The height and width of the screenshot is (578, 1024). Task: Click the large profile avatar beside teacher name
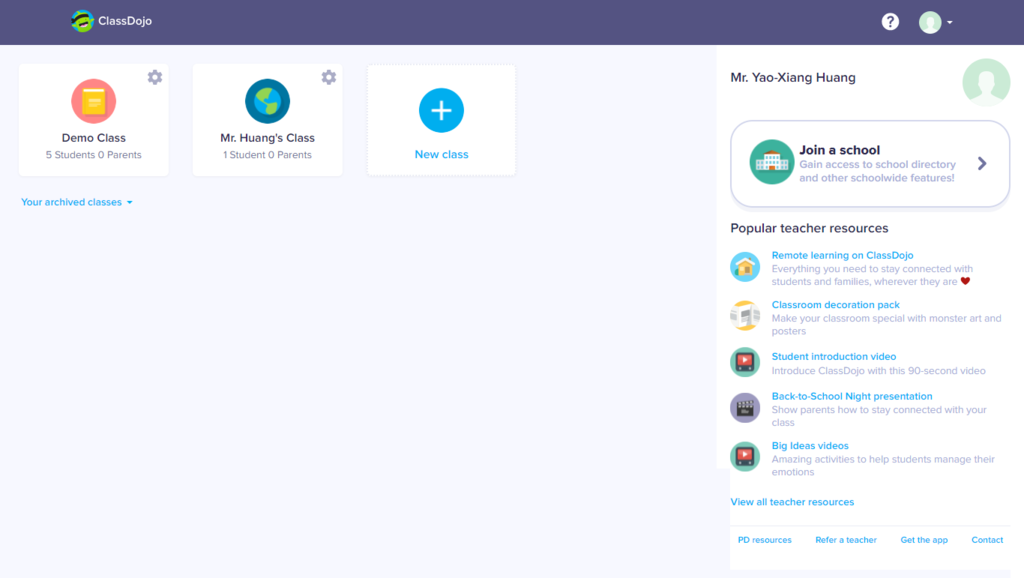click(x=986, y=82)
